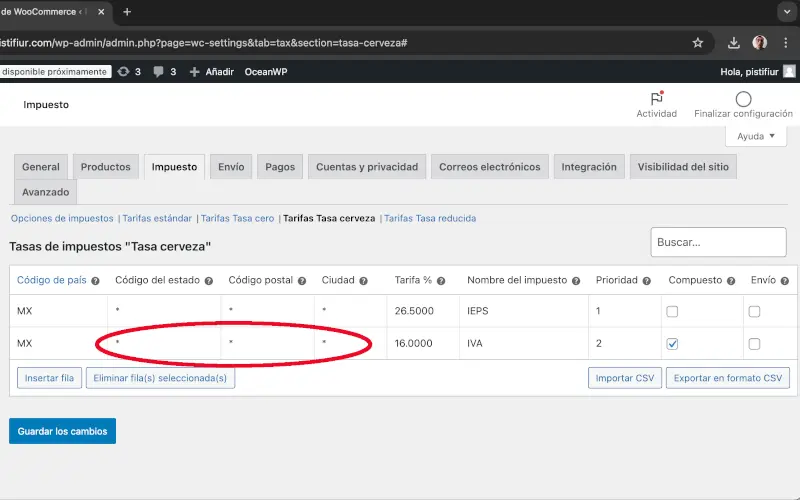Show help tooltip for Código postal
The width and height of the screenshot is (800, 500).
pyautogui.click(x=302, y=281)
